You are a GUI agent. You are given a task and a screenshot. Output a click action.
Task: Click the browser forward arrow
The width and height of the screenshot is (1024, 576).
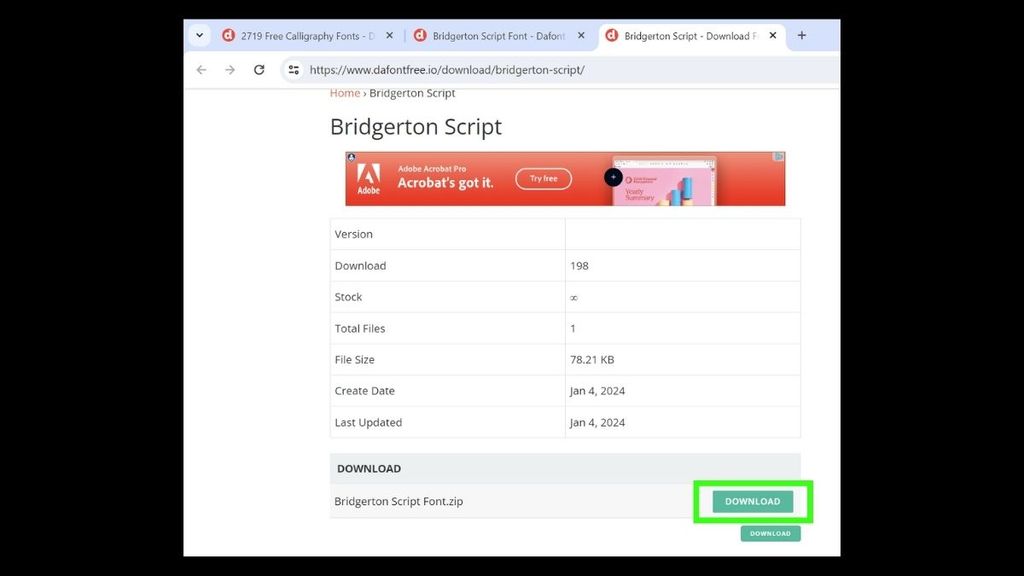click(x=230, y=70)
